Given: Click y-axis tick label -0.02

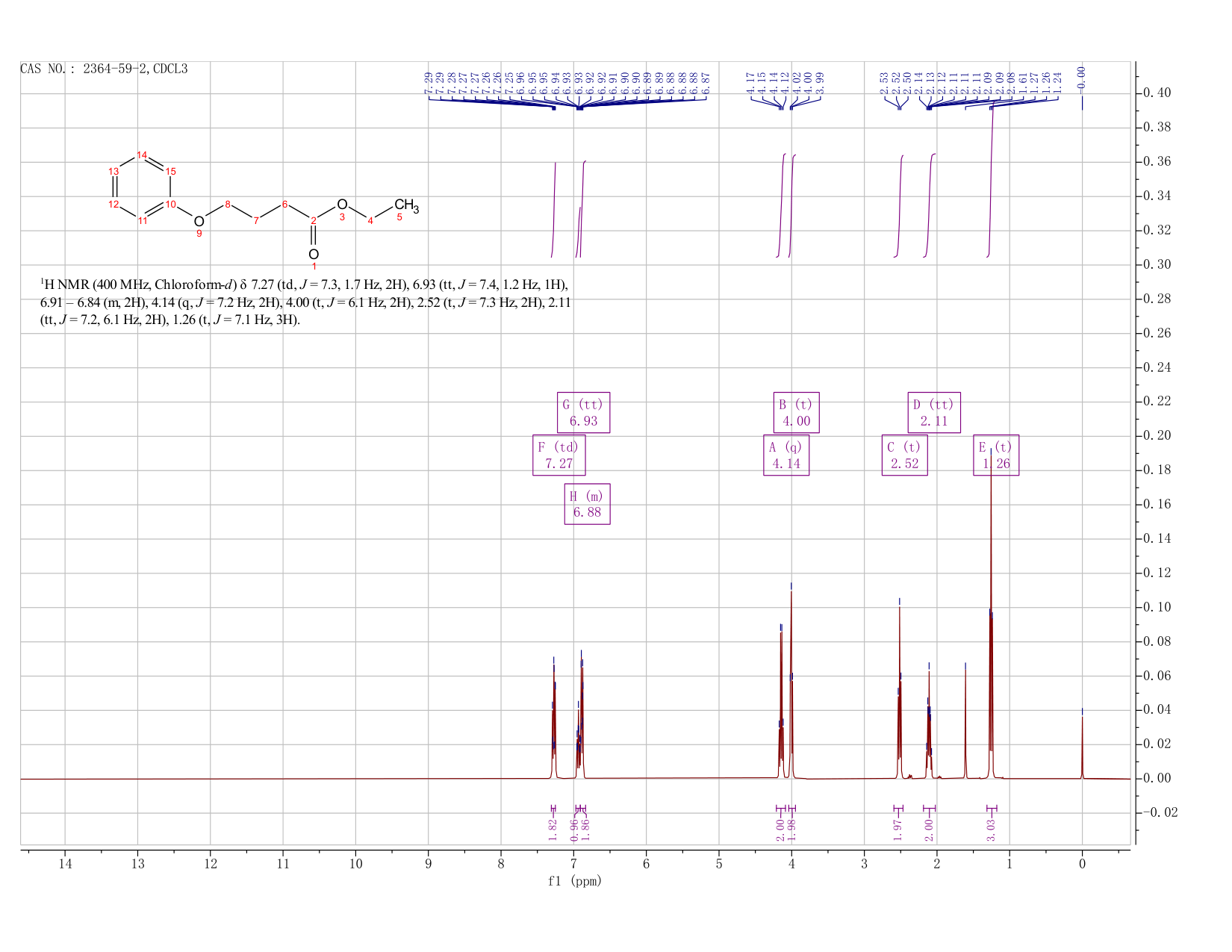Looking at the screenshot, I should tap(1159, 812).
